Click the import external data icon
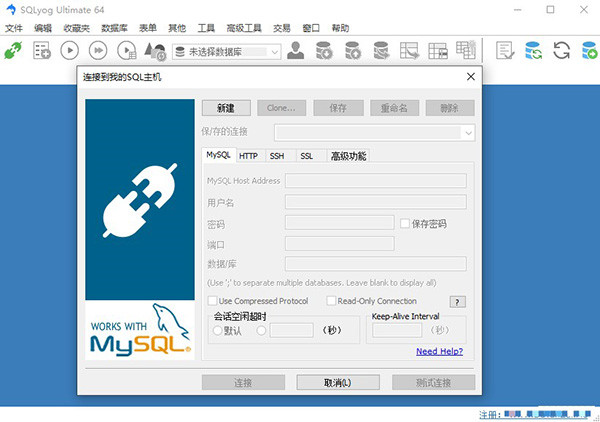The image size is (600, 422). [324, 50]
